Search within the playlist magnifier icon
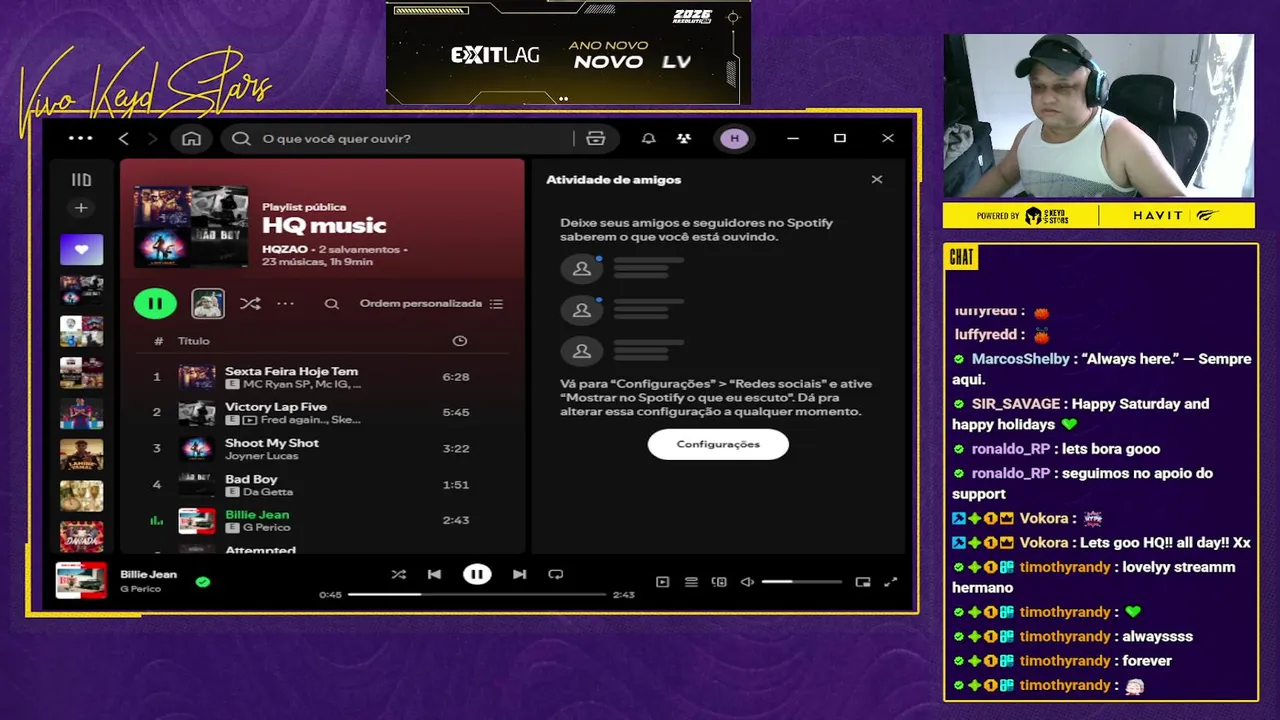The width and height of the screenshot is (1280, 720). pyautogui.click(x=332, y=304)
